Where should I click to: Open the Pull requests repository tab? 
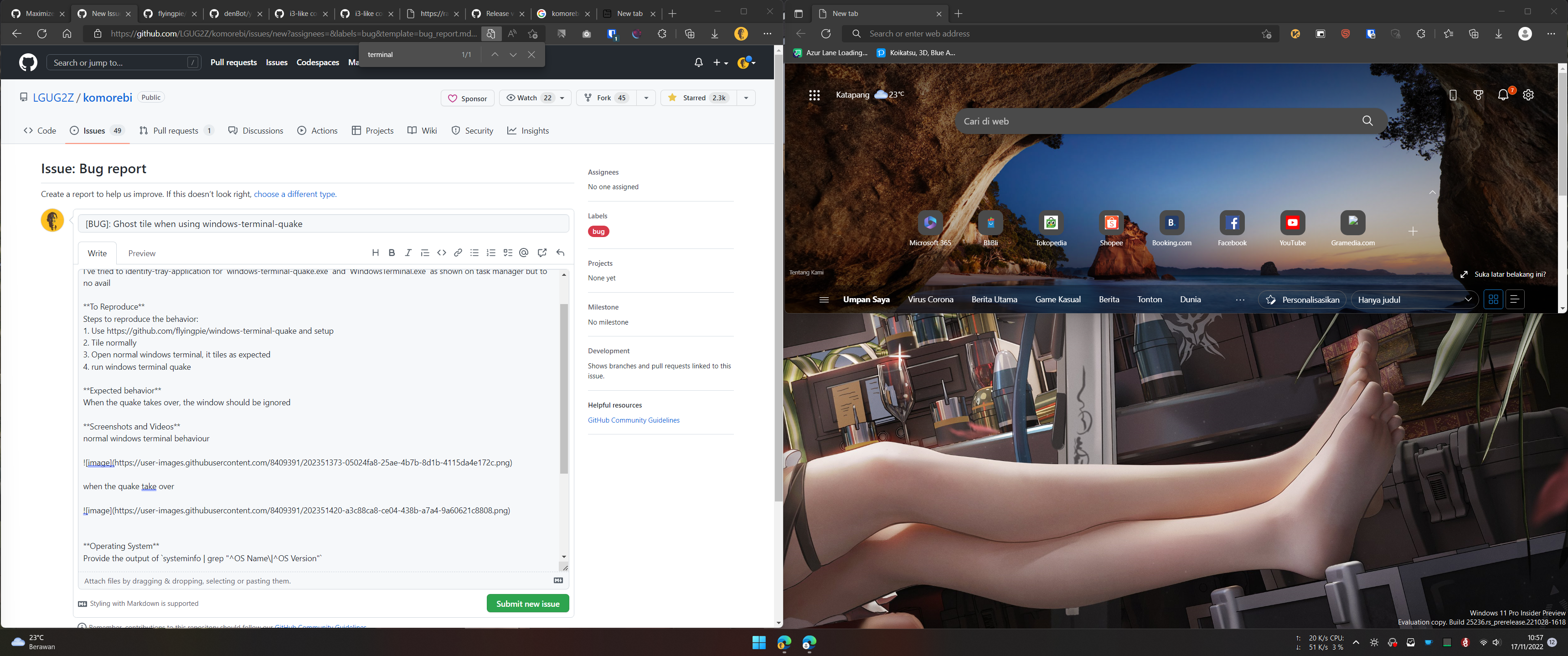[x=175, y=131]
